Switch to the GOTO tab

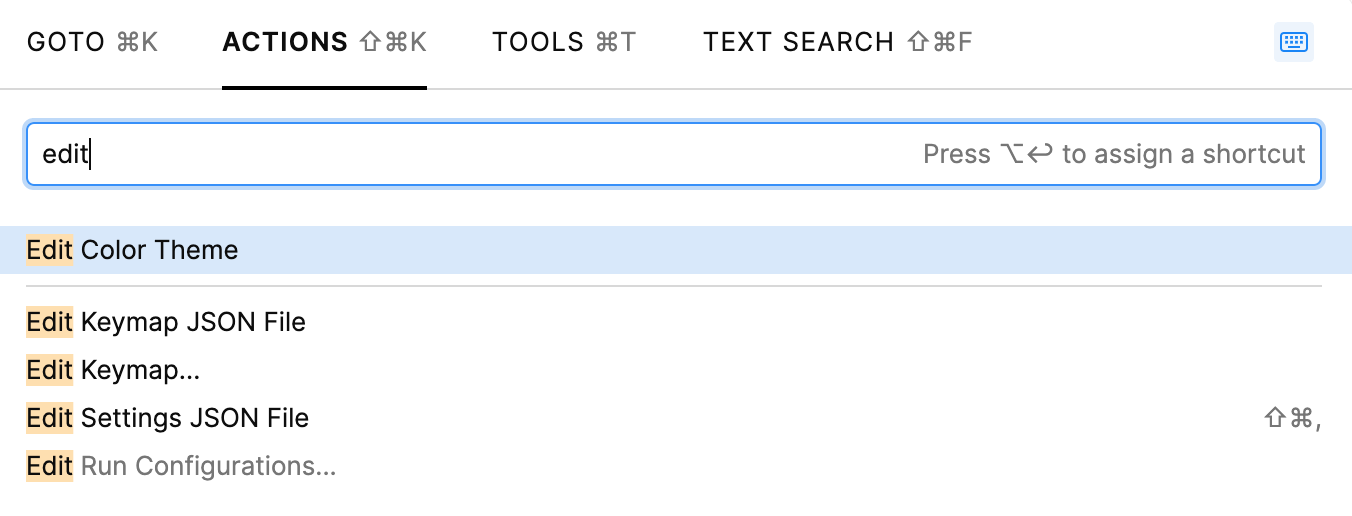point(92,42)
